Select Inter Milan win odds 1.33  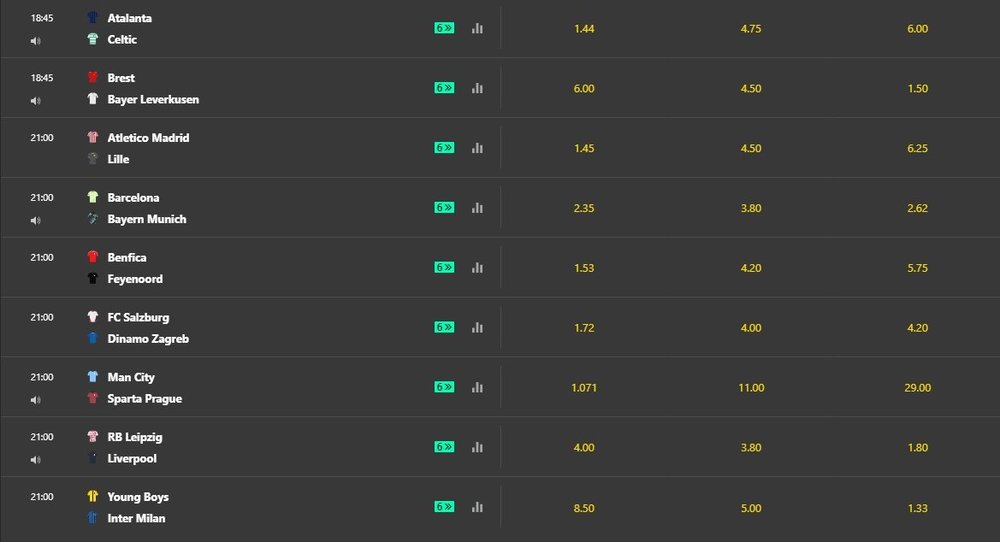pos(918,508)
